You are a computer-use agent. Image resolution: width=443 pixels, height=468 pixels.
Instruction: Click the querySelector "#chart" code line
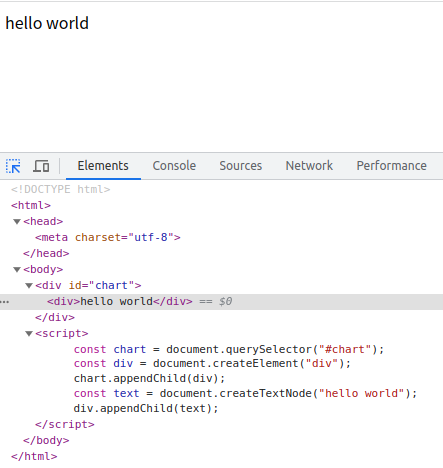click(x=229, y=349)
